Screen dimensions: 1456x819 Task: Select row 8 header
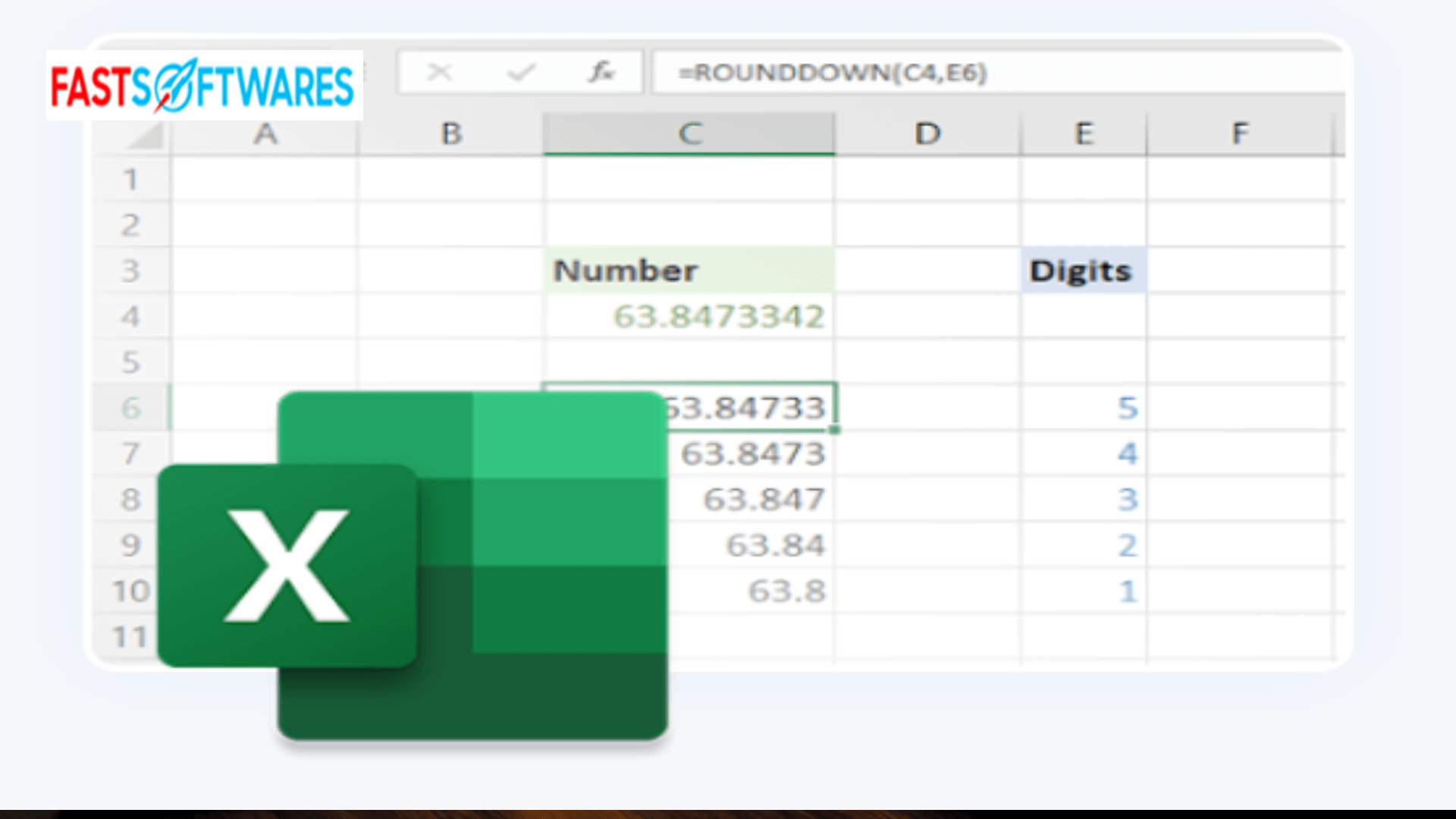tap(130, 499)
